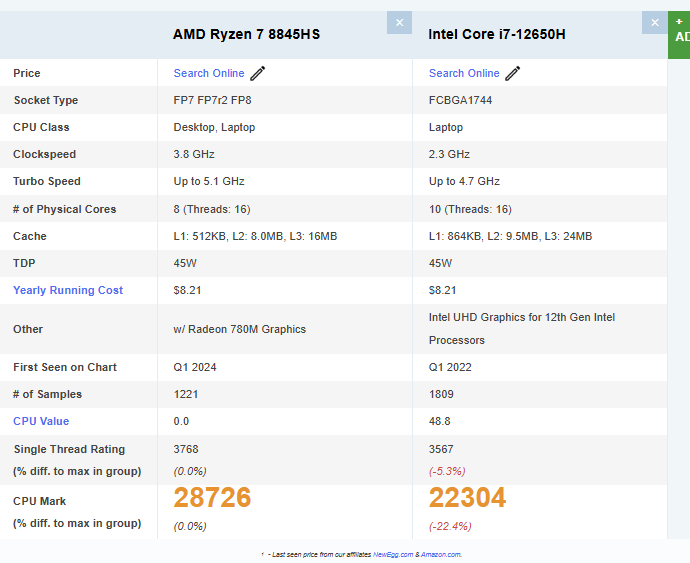The width and height of the screenshot is (690, 563).
Task: Open Search Online for AMD Ryzen 7 8845HS
Action: (x=208, y=73)
